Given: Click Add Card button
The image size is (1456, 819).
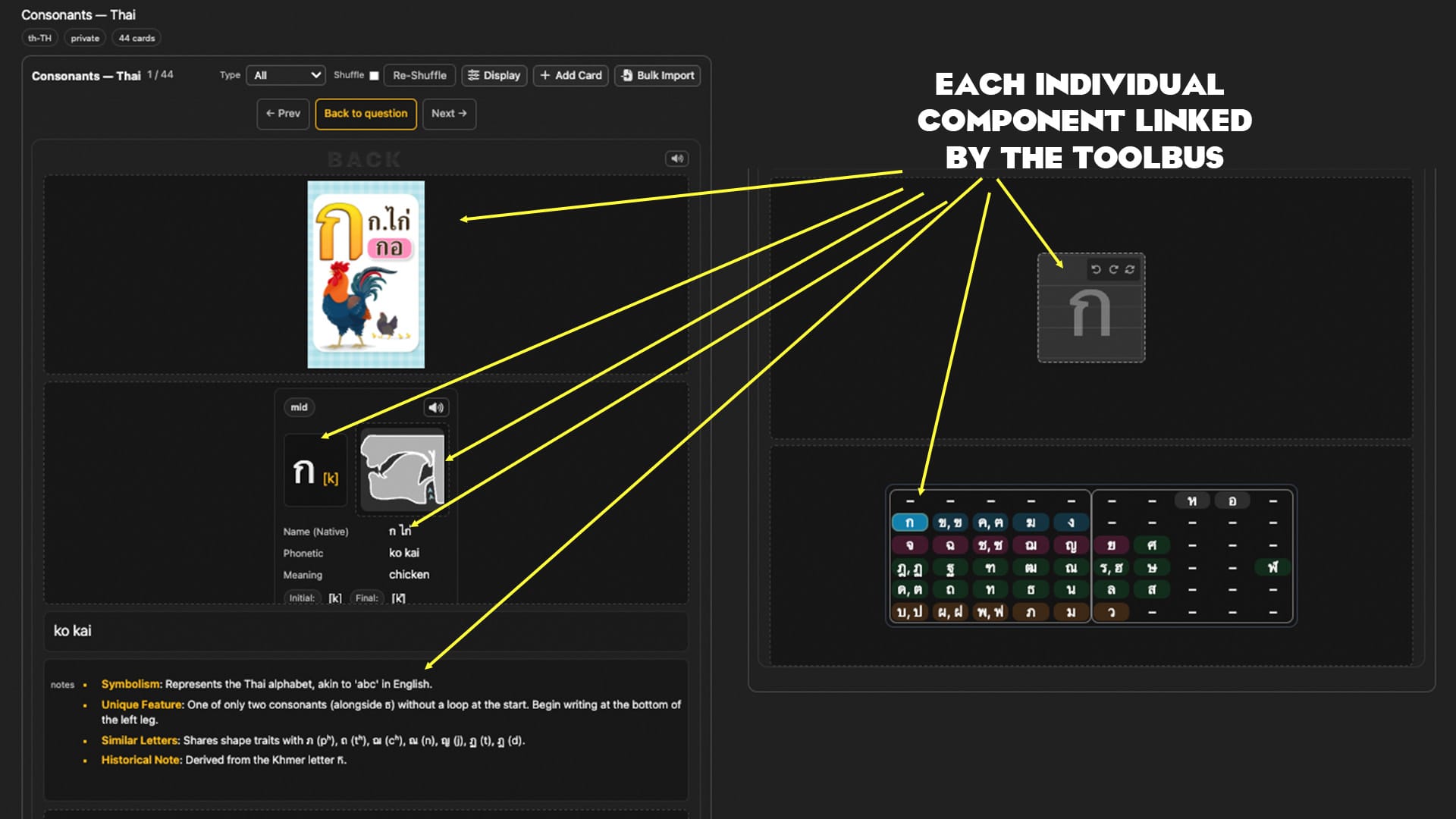Looking at the screenshot, I should click(x=571, y=75).
